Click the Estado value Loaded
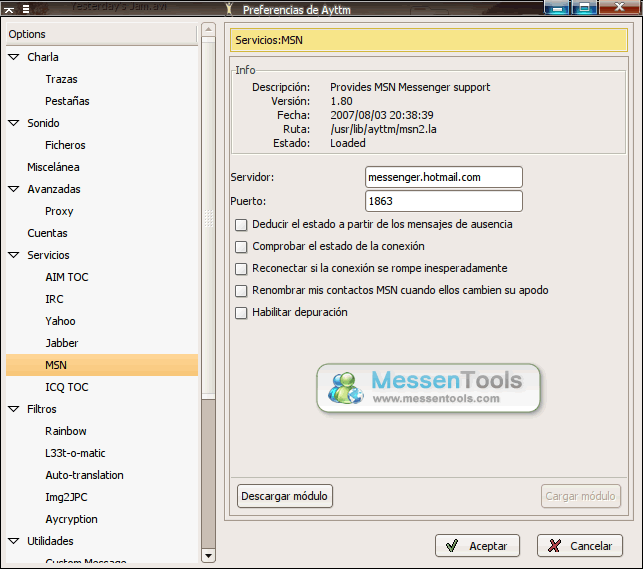Screen dimensions: 643x569 348,143
